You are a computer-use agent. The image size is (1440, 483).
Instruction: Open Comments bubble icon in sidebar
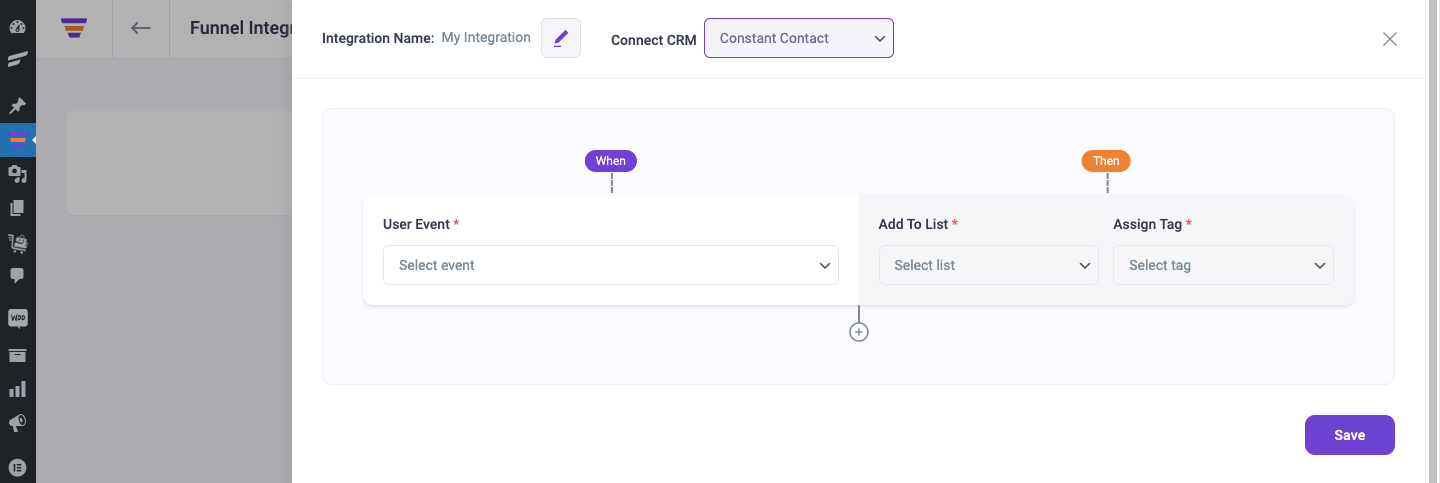(x=17, y=275)
